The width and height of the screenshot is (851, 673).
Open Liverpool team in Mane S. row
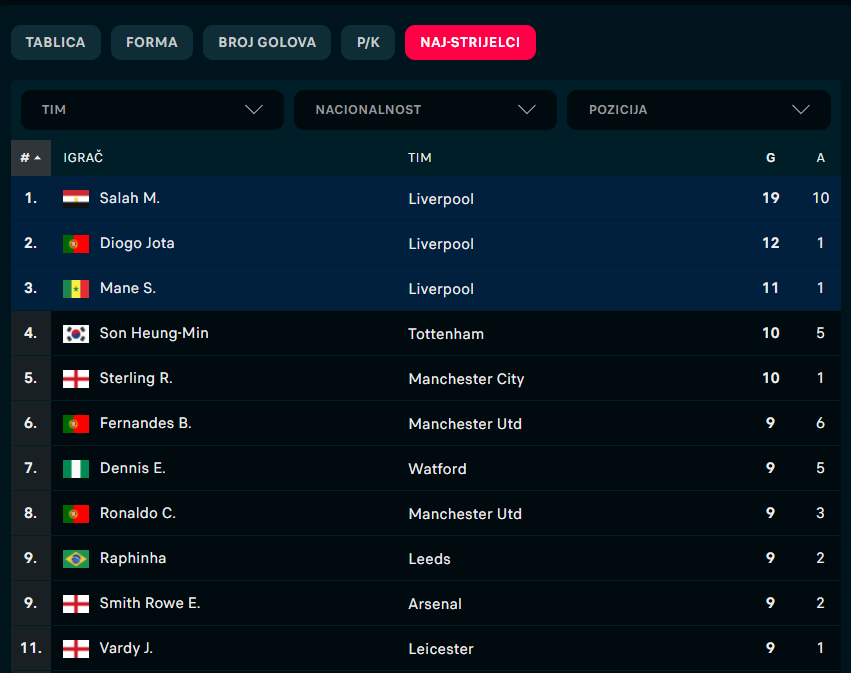(x=441, y=289)
